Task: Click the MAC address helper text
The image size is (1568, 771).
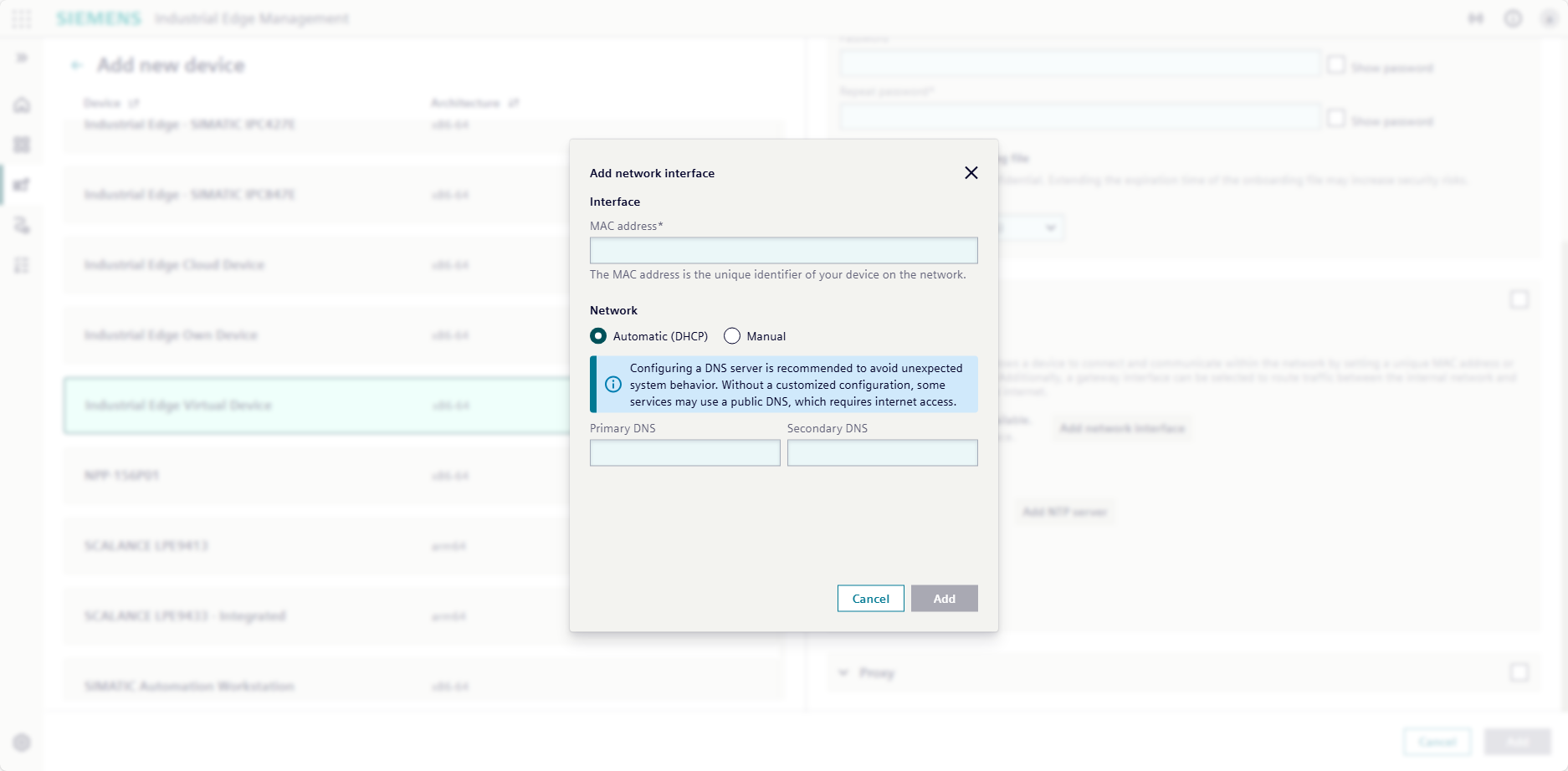Action: [x=777, y=275]
